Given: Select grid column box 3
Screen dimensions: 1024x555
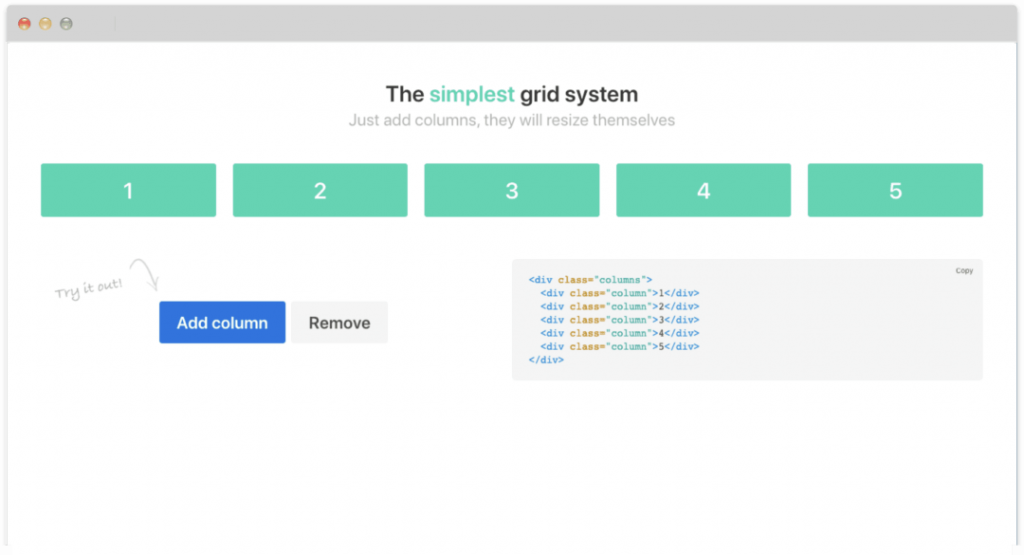Looking at the screenshot, I should [512, 190].
